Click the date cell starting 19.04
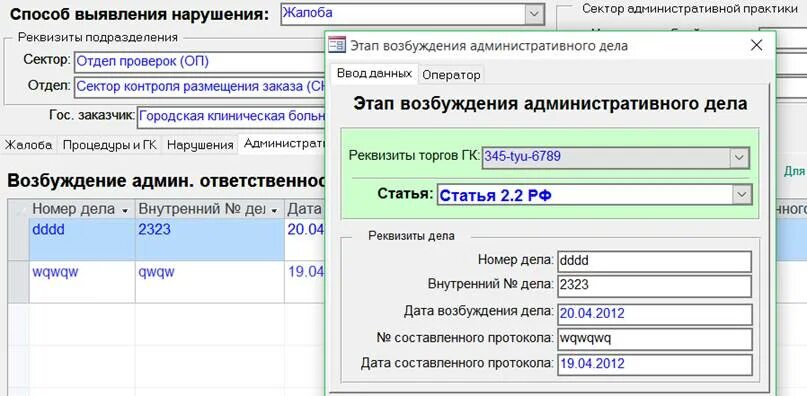The width and height of the screenshot is (807, 396). pos(305,282)
